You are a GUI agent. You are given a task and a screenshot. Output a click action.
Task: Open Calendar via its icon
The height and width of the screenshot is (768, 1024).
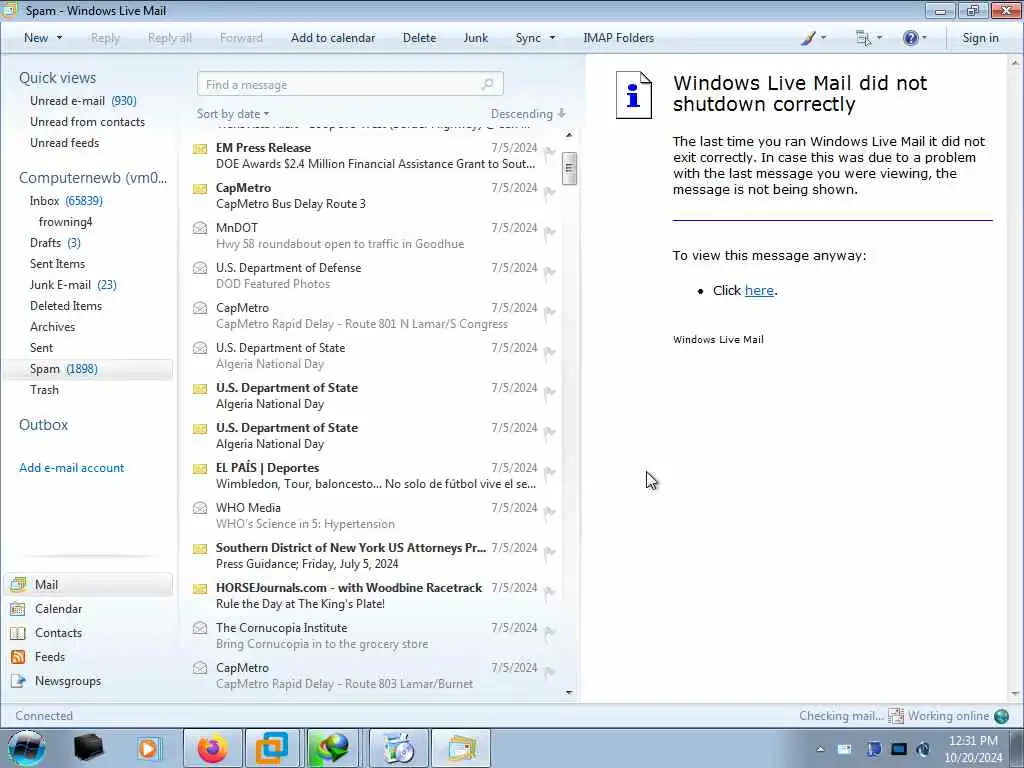[x=18, y=609]
